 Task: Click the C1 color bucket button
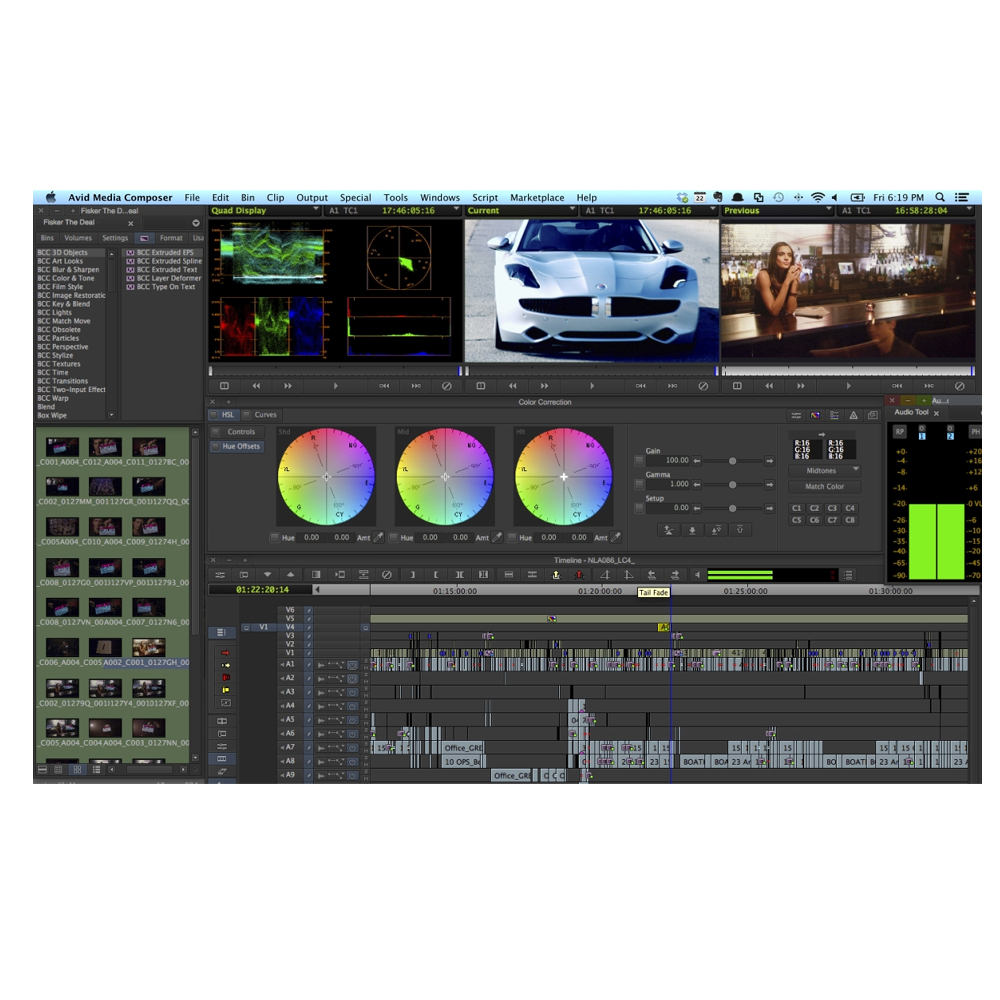coord(797,508)
